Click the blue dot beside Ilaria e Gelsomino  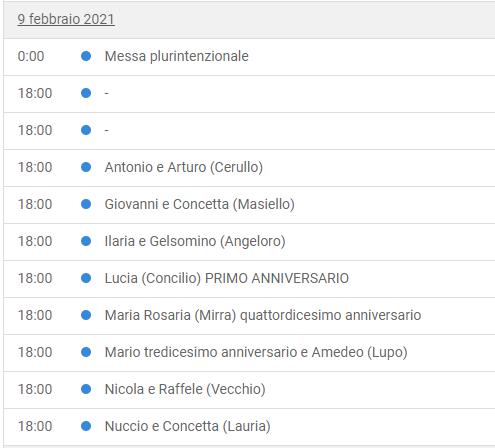pos(86,241)
